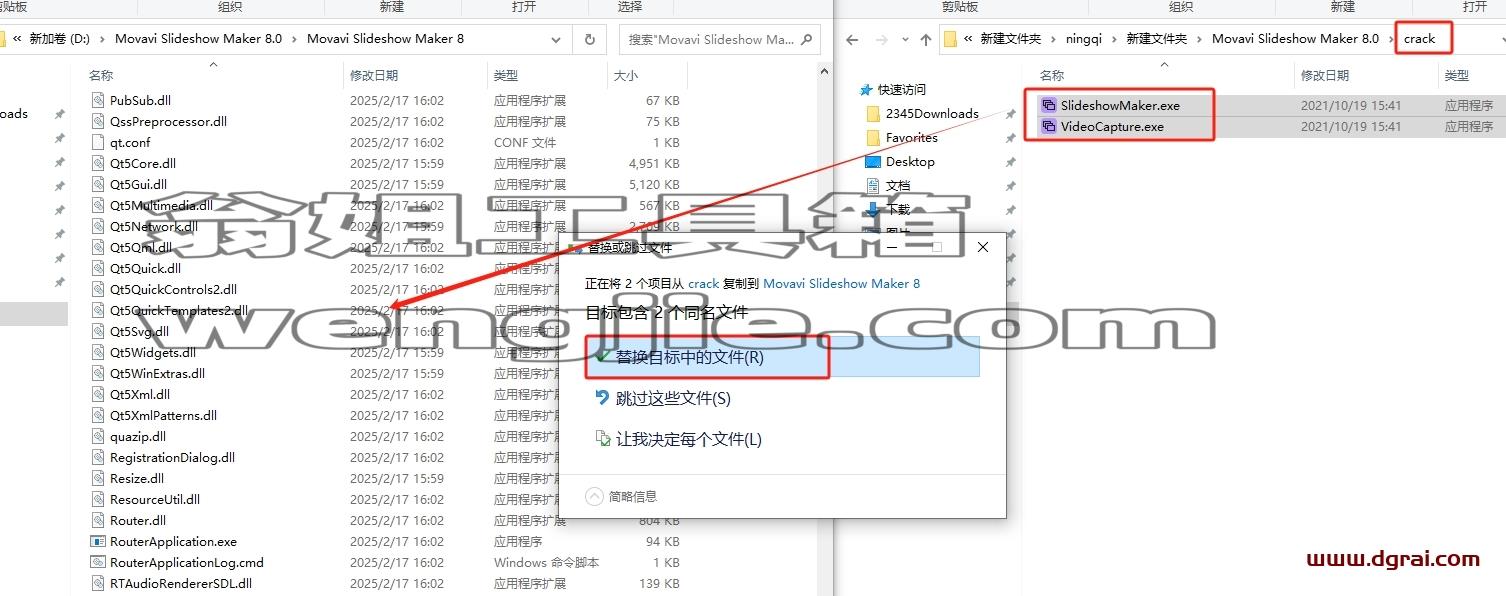1506x596 pixels.
Task: Collapse the 简略信息 details expander
Action: (594, 496)
